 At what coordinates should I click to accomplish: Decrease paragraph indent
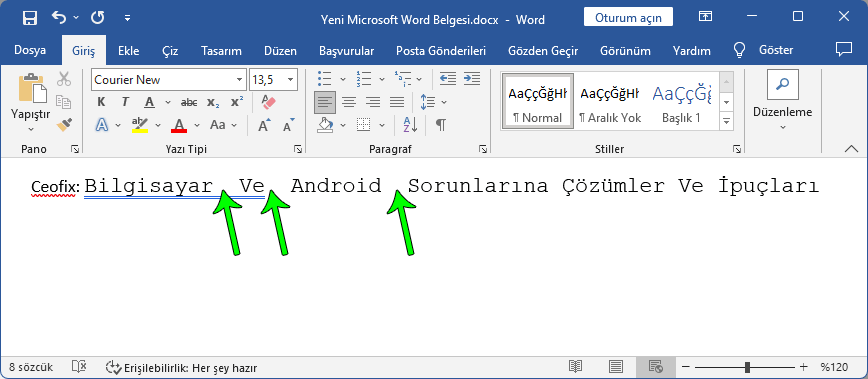[448, 79]
